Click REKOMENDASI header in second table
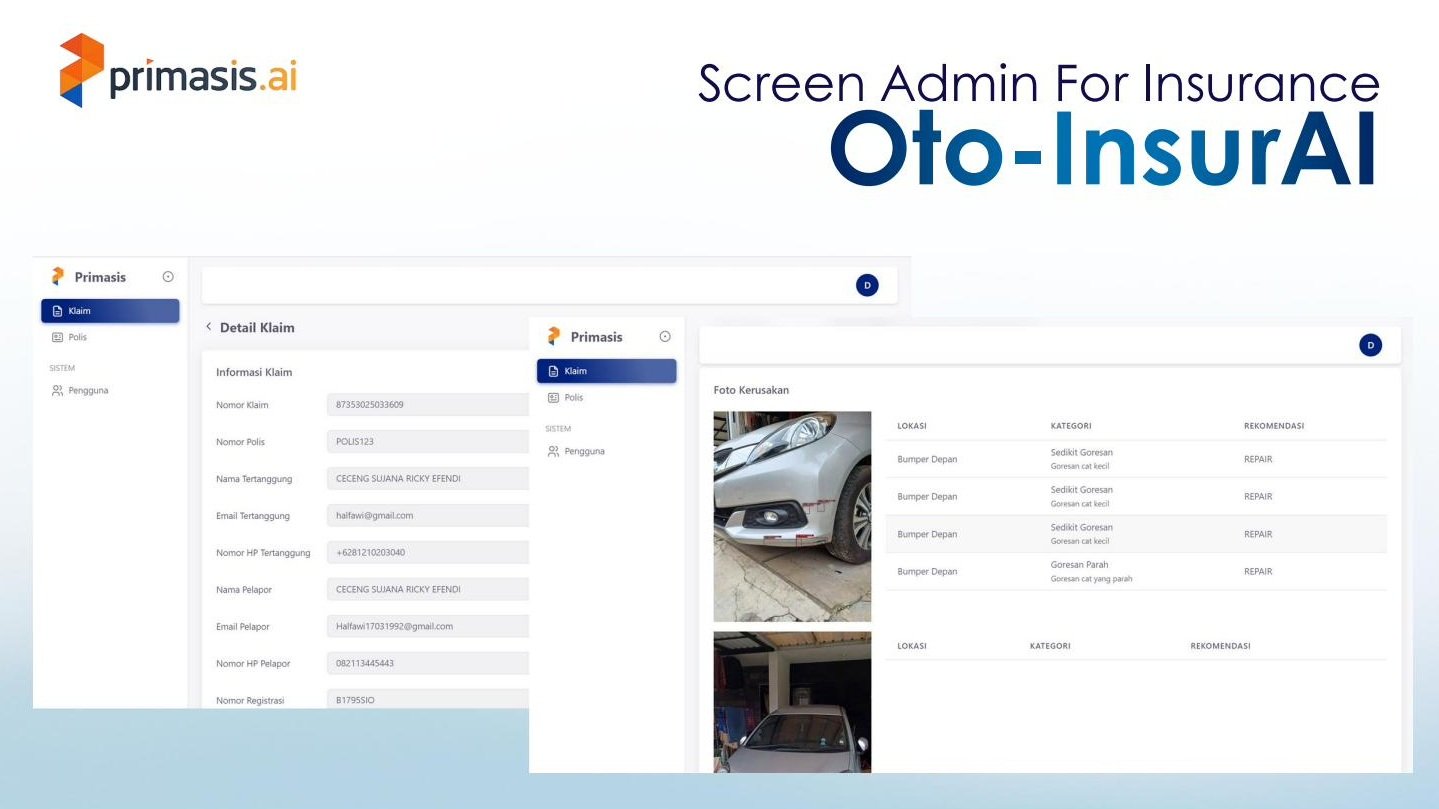Viewport: 1439px width, 809px height. coord(1220,646)
